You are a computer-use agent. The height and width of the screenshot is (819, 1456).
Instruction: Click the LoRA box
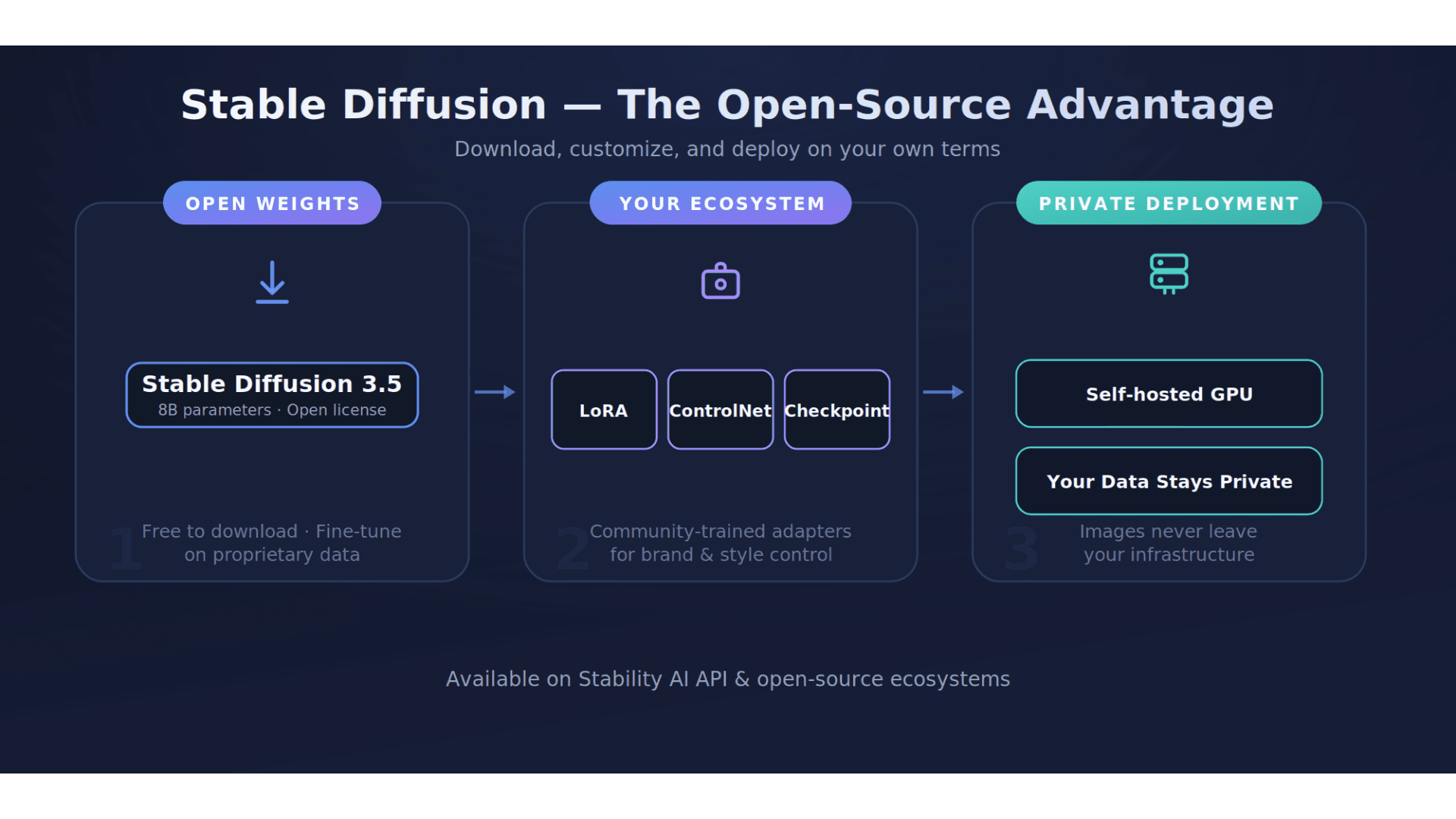pyautogui.click(x=604, y=409)
